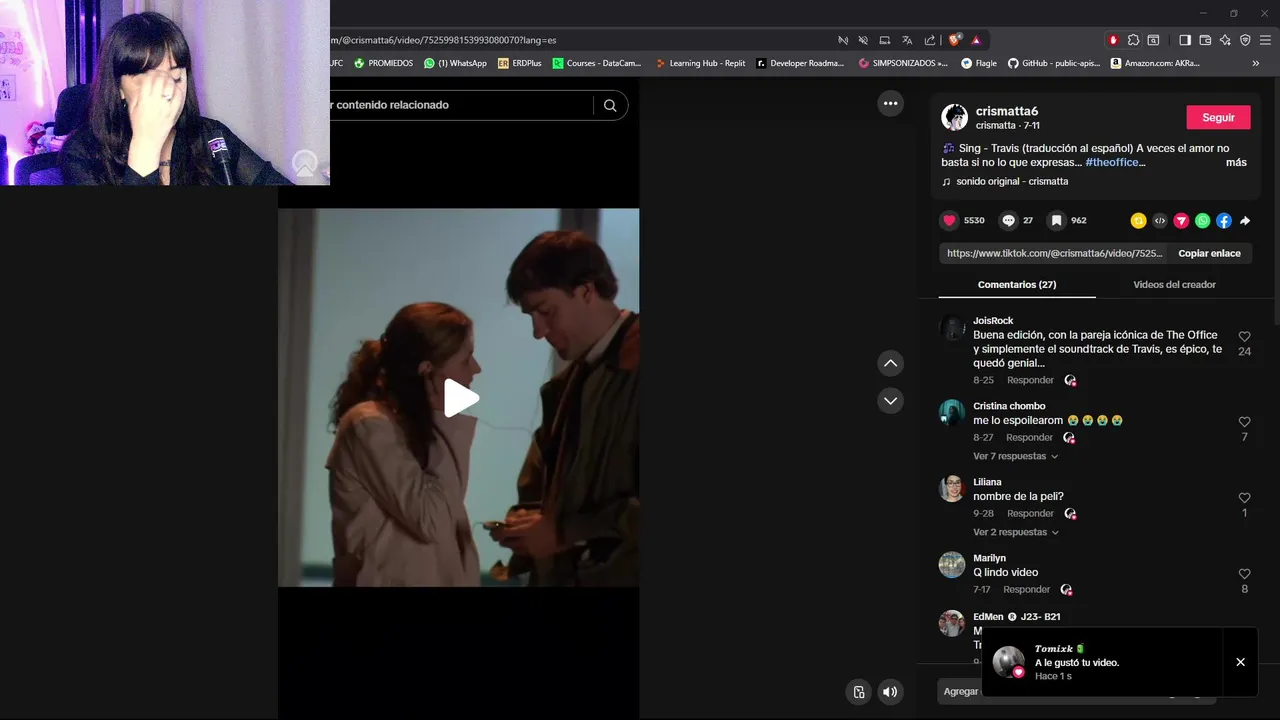Open the translate page icon

907,40
